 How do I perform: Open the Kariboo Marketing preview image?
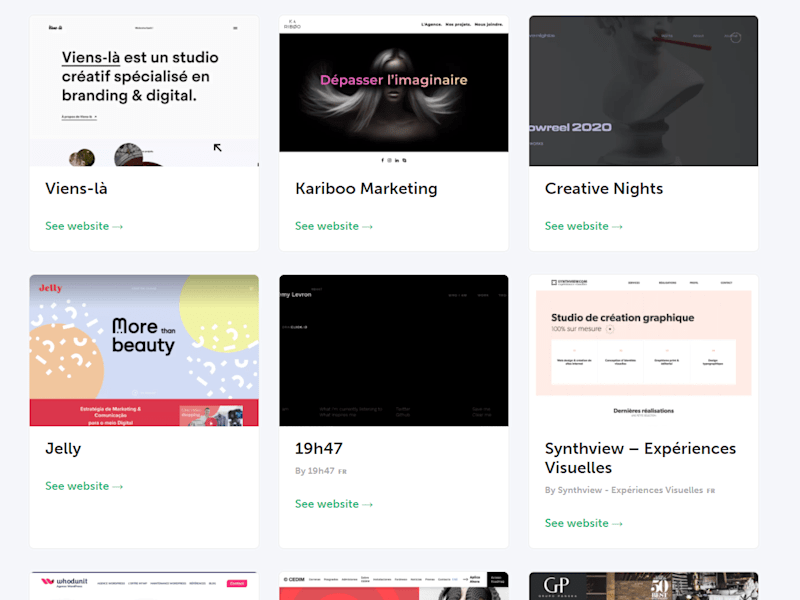pos(393,91)
